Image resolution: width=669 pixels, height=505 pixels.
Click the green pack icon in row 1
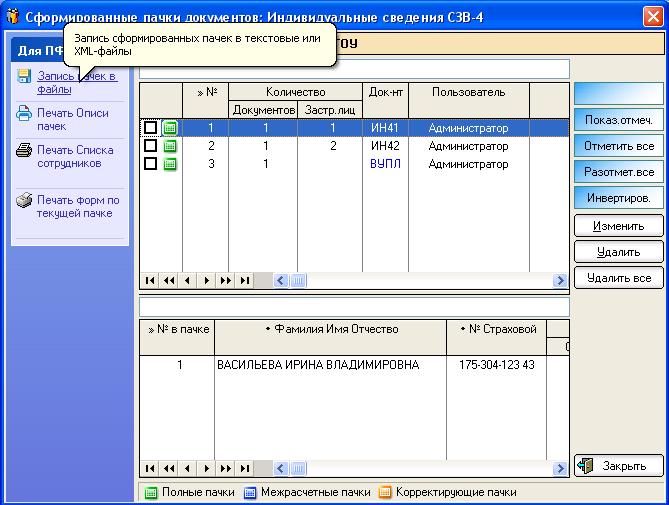point(170,128)
